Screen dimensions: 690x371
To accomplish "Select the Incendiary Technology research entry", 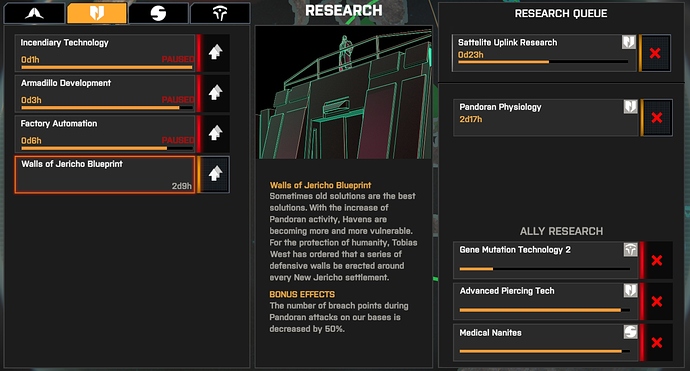I will 105,53.
